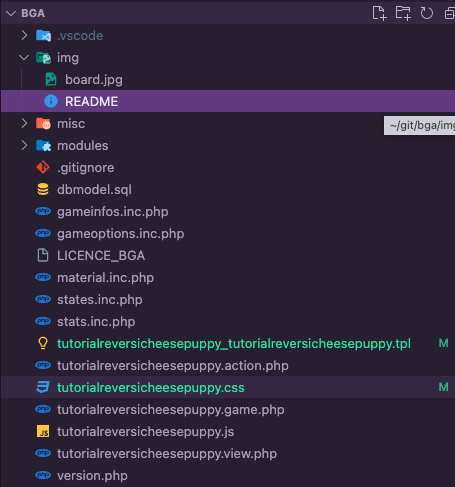Select the .vscode folder name
The image size is (455, 487).
tap(80, 36)
